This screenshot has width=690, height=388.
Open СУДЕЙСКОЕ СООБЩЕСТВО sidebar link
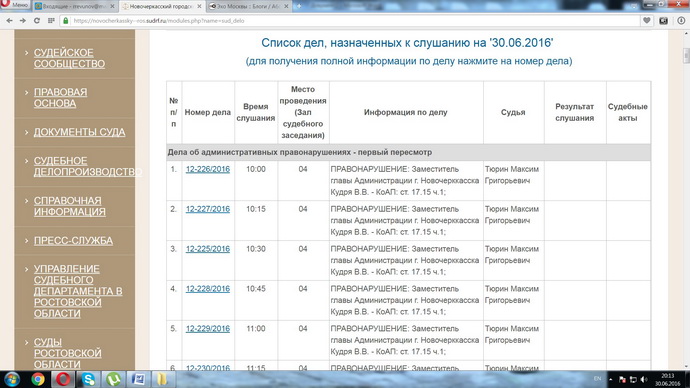tap(70, 58)
